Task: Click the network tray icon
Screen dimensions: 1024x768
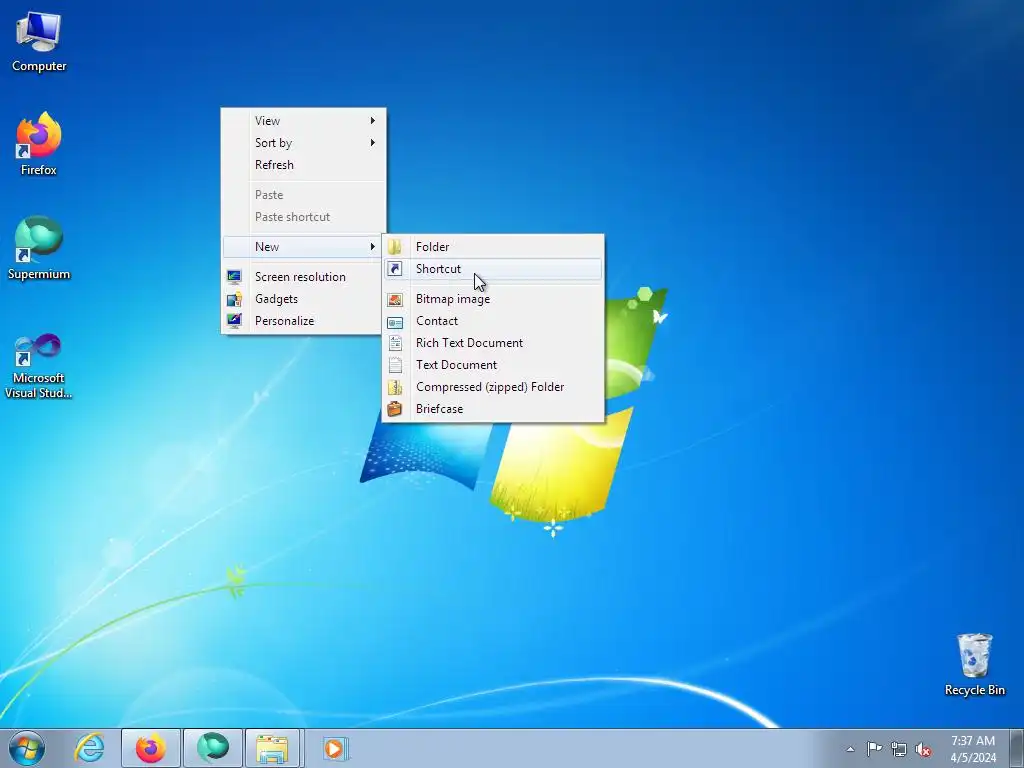Action: [899, 749]
